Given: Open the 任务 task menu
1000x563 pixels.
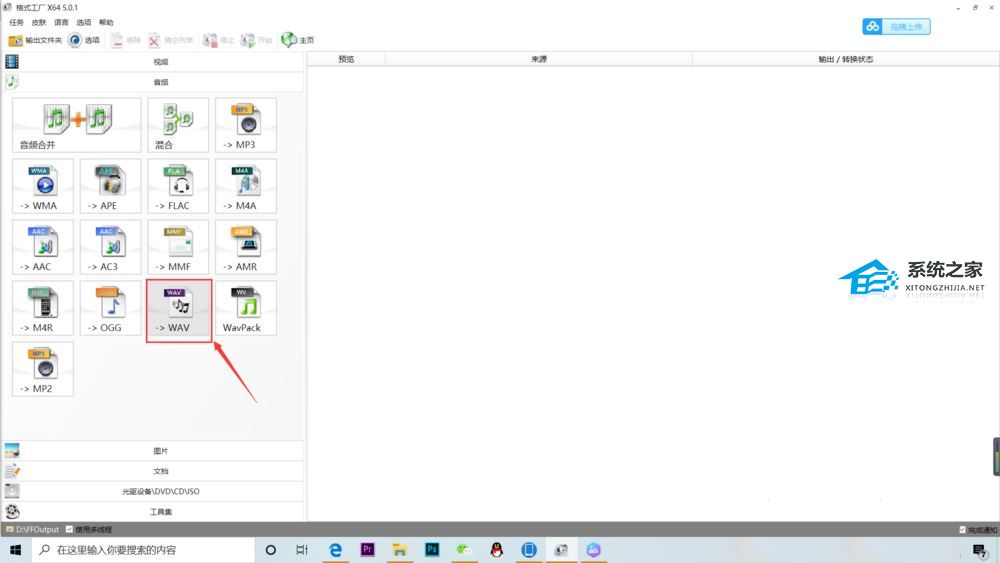Looking at the screenshot, I should pos(17,22).
